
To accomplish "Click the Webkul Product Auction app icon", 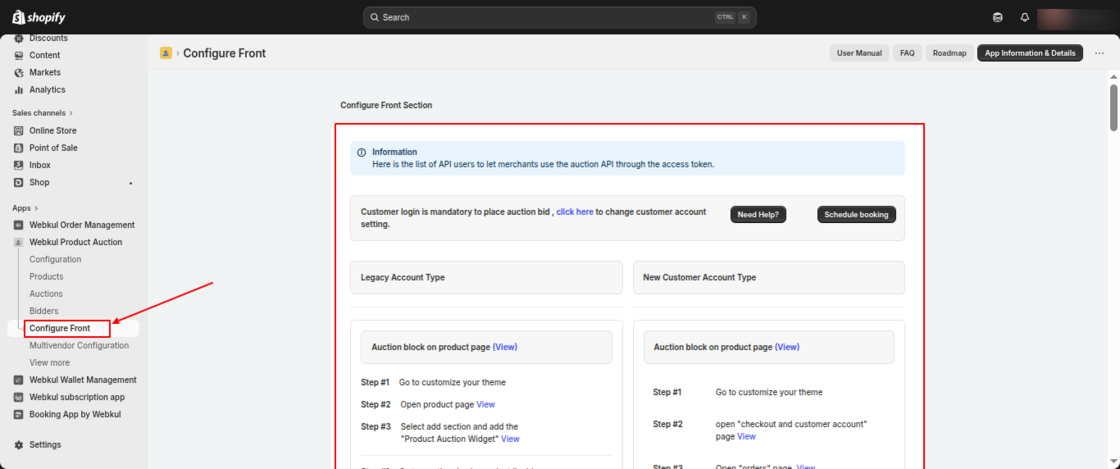I will [x=19, y=242].
